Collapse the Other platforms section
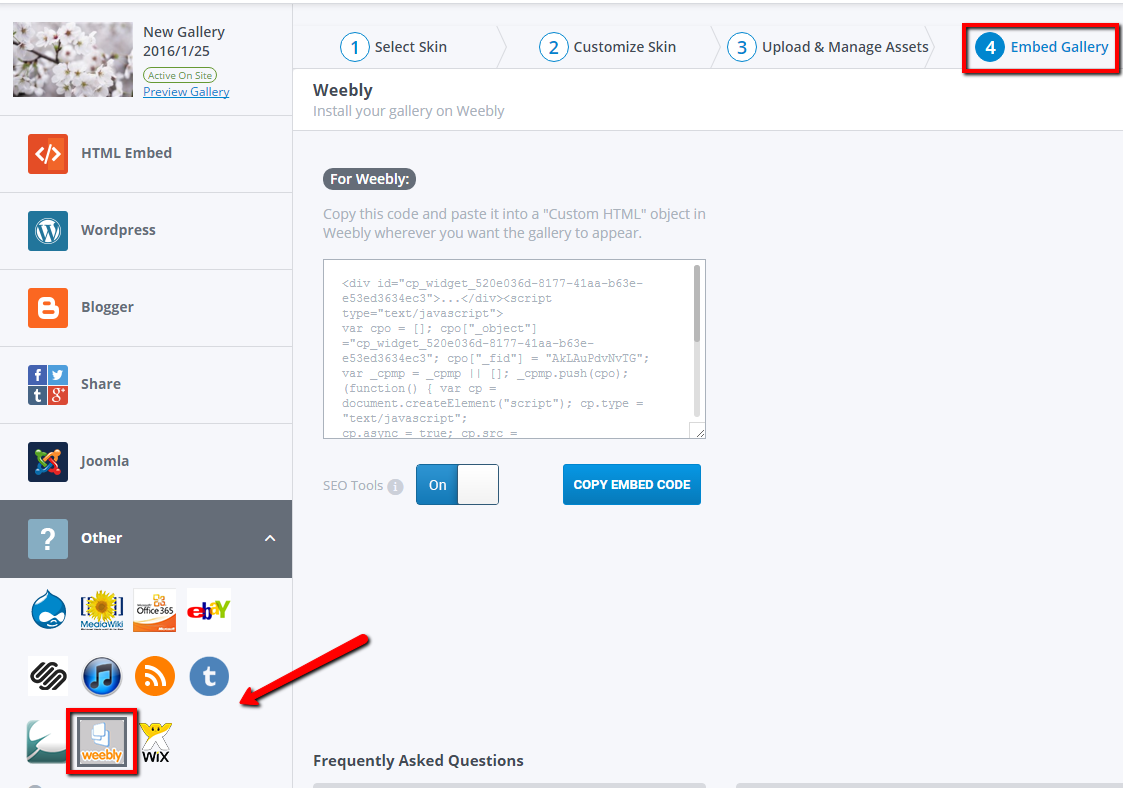This screenshot has width=1123, height=788. tap(146, 538)
